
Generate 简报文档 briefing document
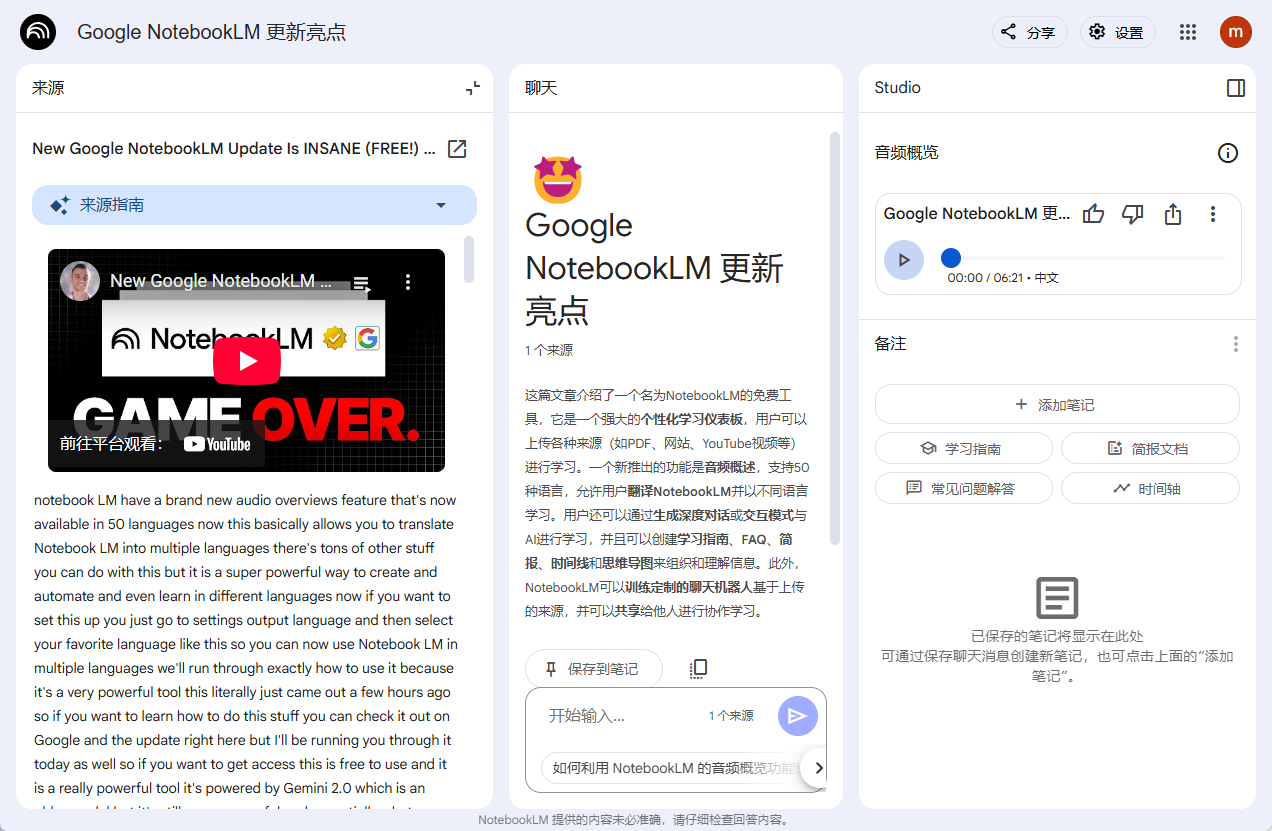tap(1150, 448)
